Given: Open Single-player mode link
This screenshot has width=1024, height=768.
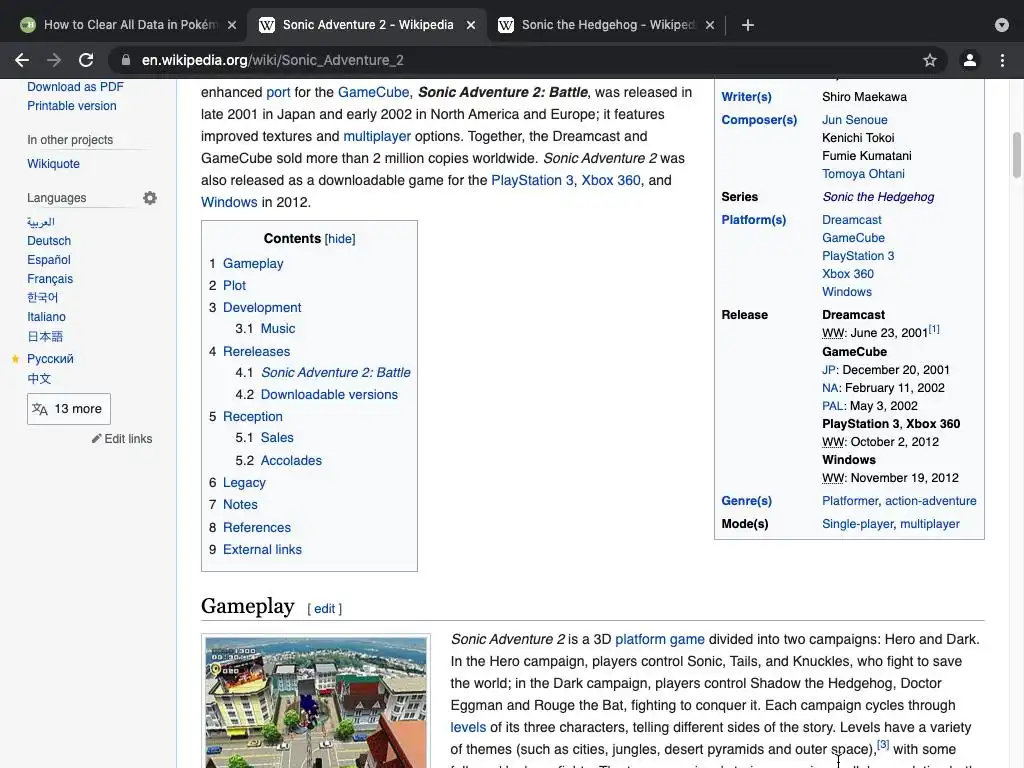Looking at the screenshot, I should pos(857,524).
